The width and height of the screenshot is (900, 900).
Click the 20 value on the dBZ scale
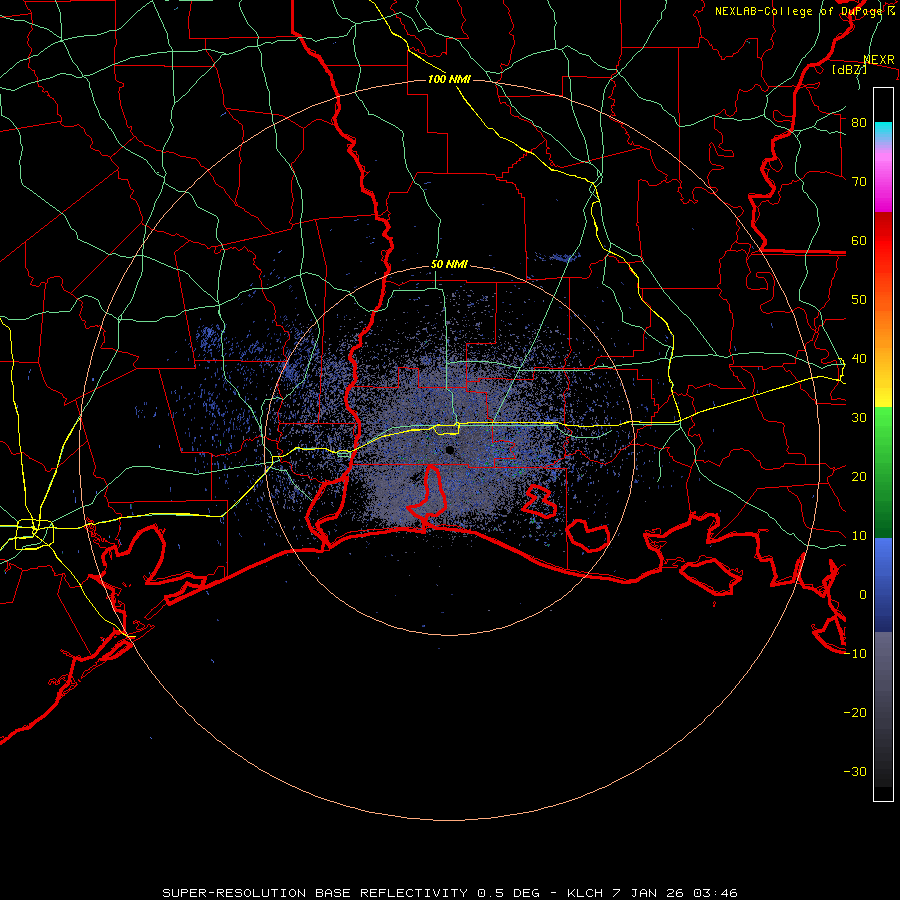coord(859,477)
